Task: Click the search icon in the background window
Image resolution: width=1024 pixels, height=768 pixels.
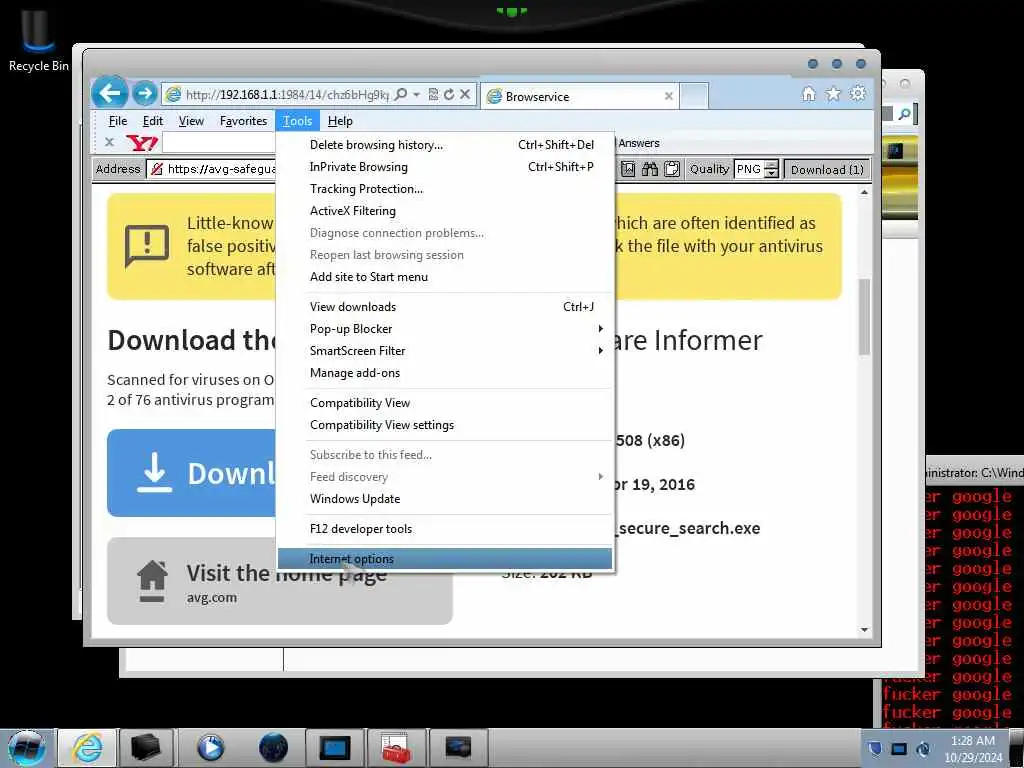Action: pyautogui.click(x=904, y=115)
